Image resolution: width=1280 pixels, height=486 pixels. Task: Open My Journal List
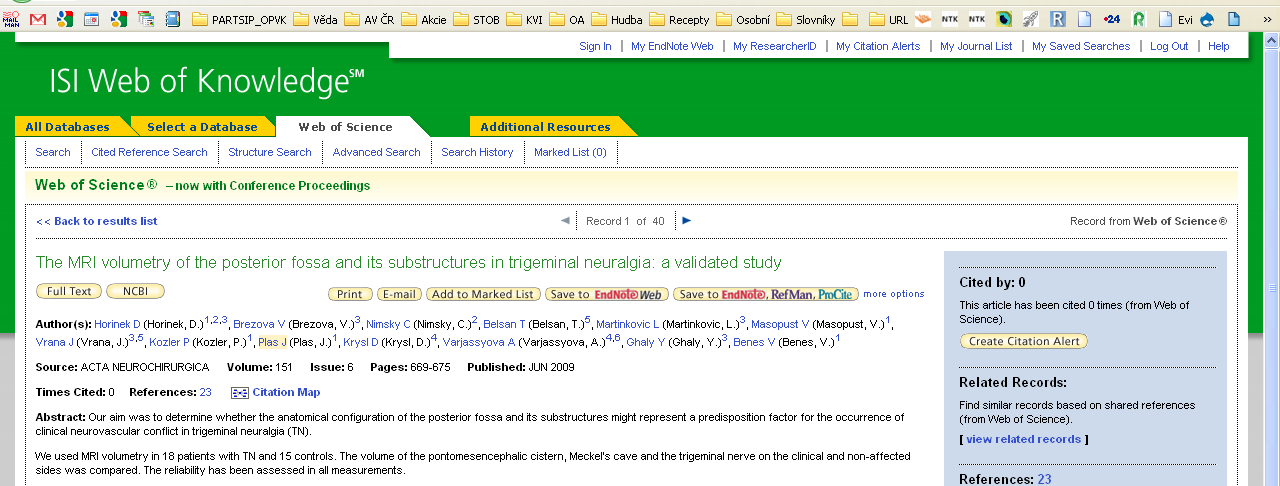(x=976, y=46)
